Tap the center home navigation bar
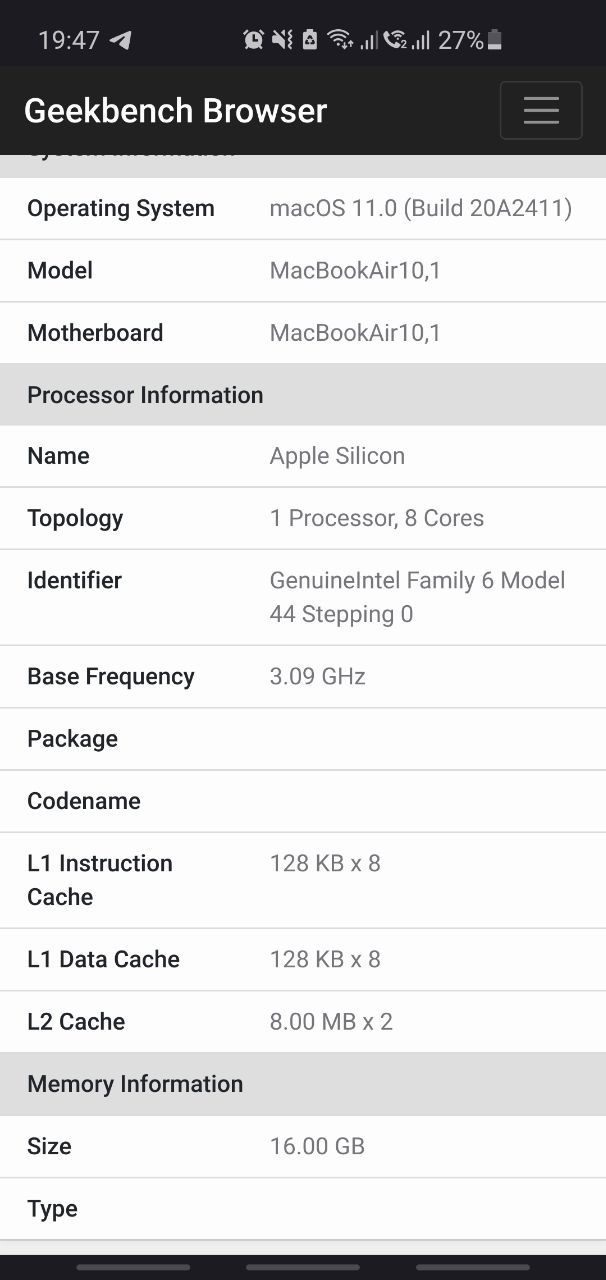Image resolution: width=606 pixels, height=1280 pixels. coord(303,1267)
